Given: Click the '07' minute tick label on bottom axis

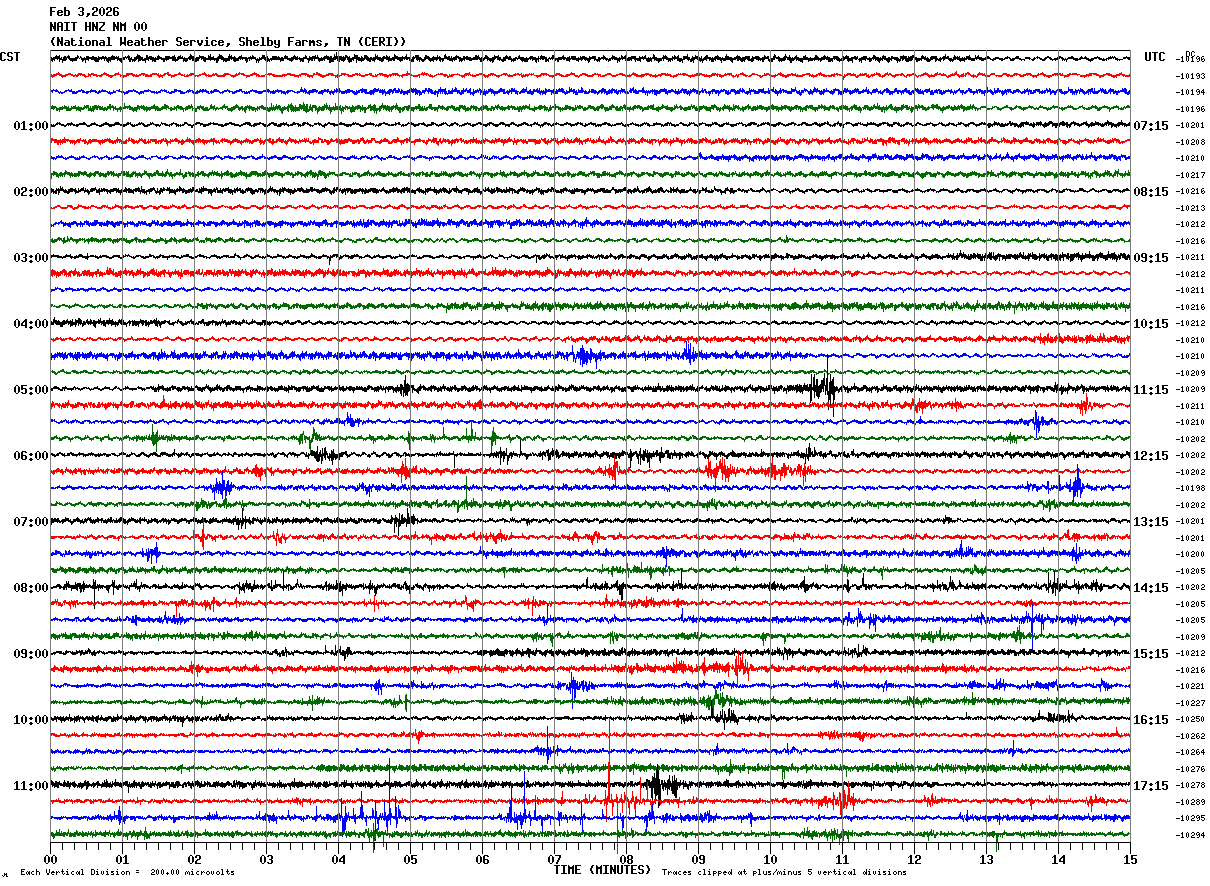Looking at the screenshot, I should pos(554,859).
